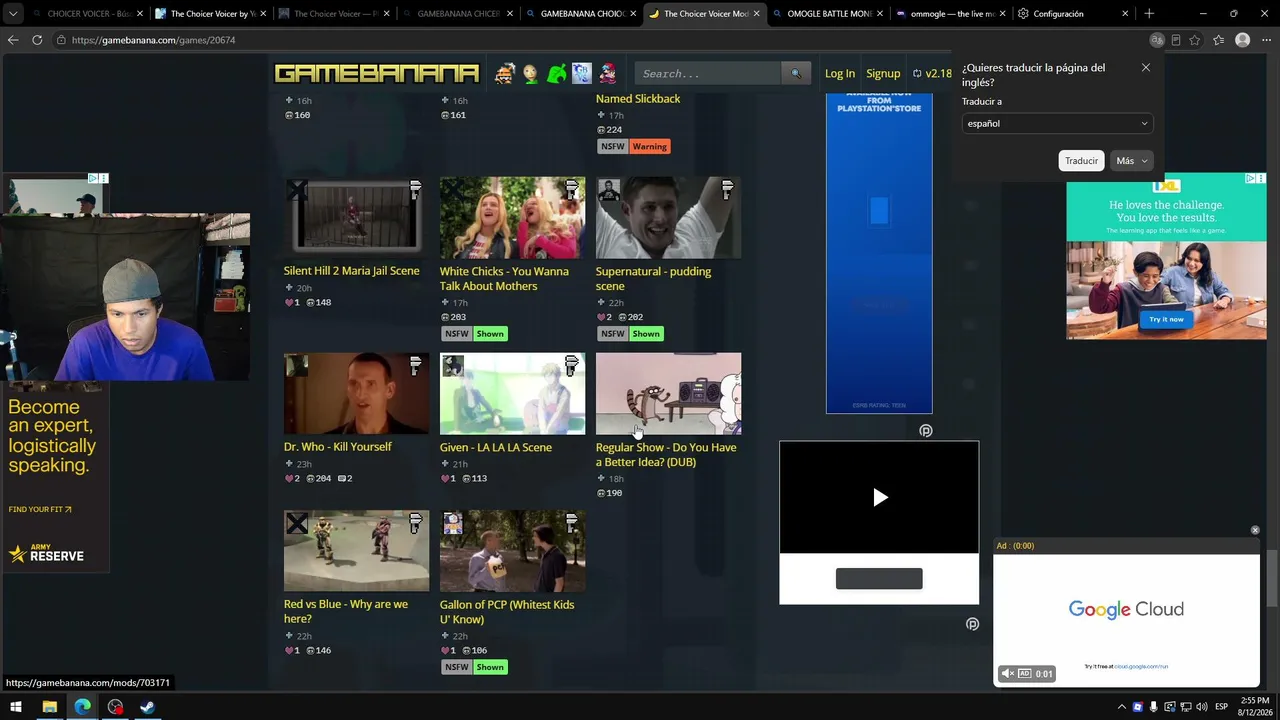The height and width of the screenshot is (720, 1280).
Task: Click the Named Slickback mod title
Action: (x=638, y=99)
